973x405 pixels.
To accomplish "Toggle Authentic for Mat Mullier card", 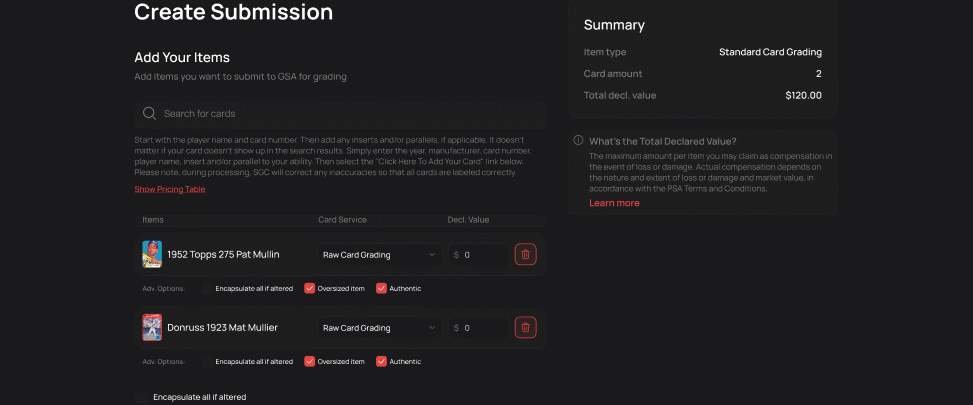I will (x=381, y=361).
